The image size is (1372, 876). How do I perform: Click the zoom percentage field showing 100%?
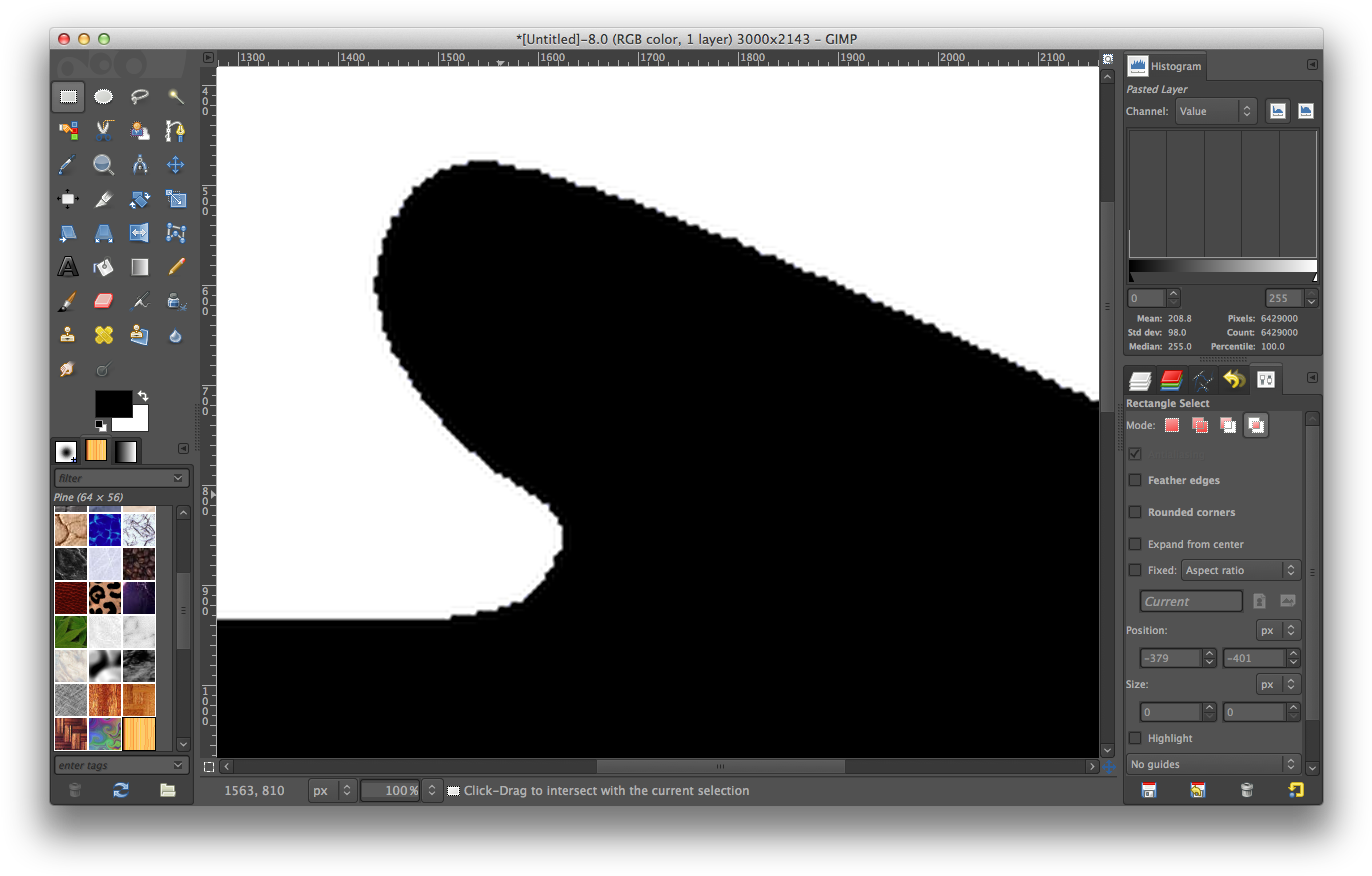coord(391,790)
